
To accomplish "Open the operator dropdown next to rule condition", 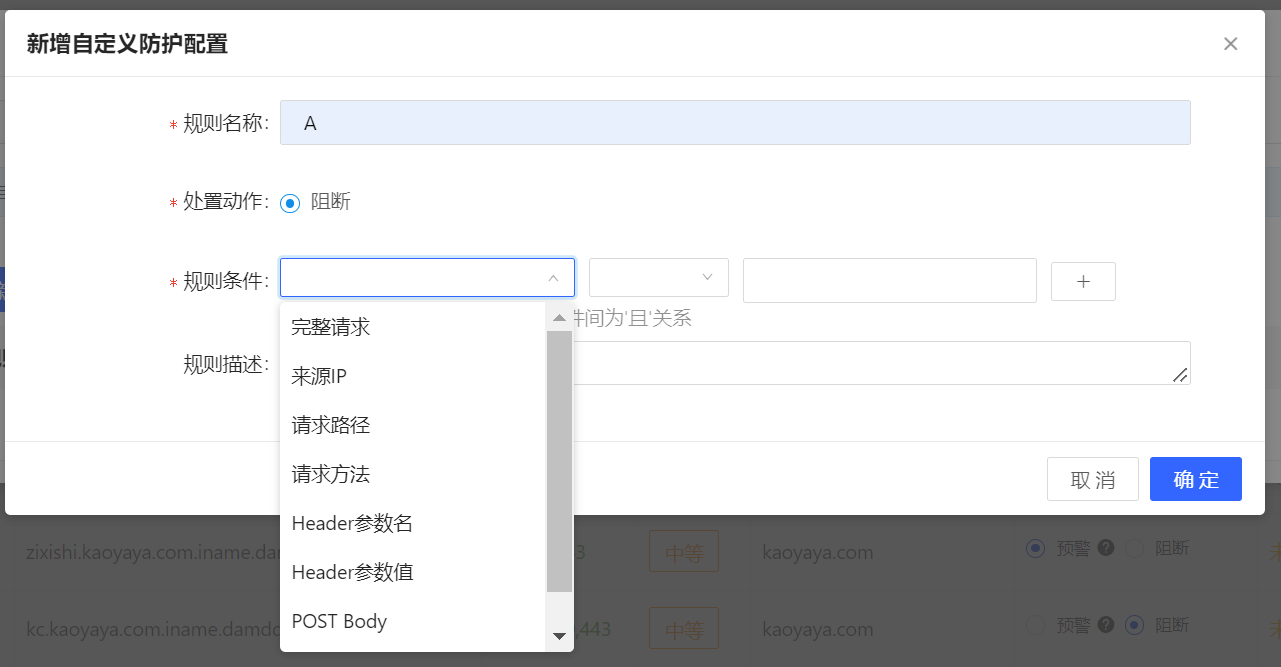I will (659, 277).
